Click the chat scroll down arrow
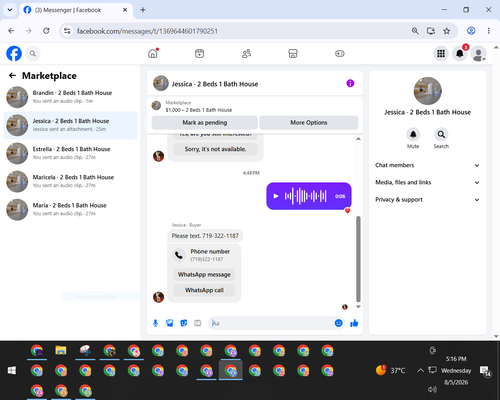 pyautogui.click(x=358, y=307)
